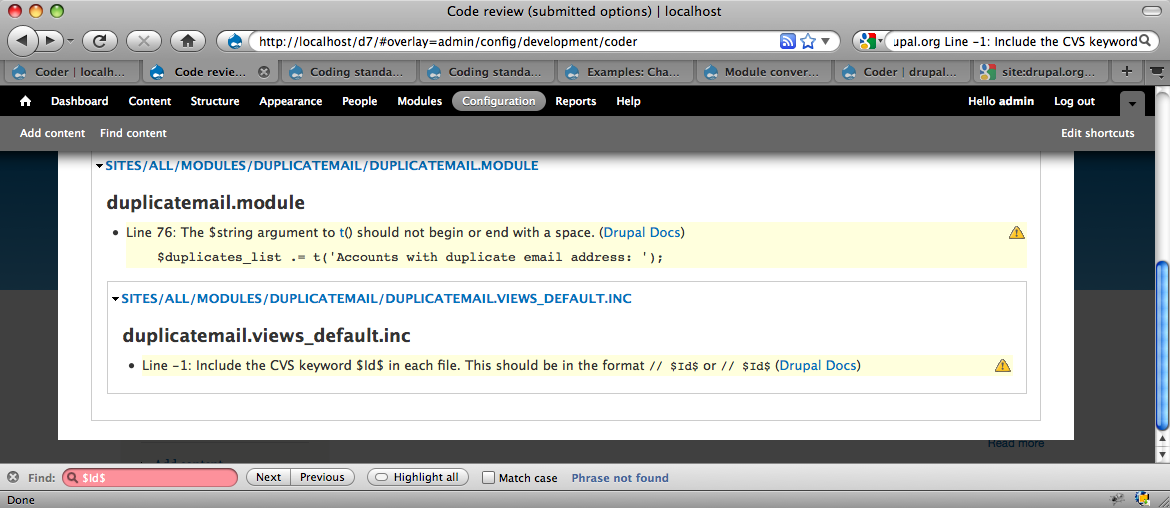The image size is (1170, 508).
Task: Open the Modules admin menu
Action: point(419,101)
